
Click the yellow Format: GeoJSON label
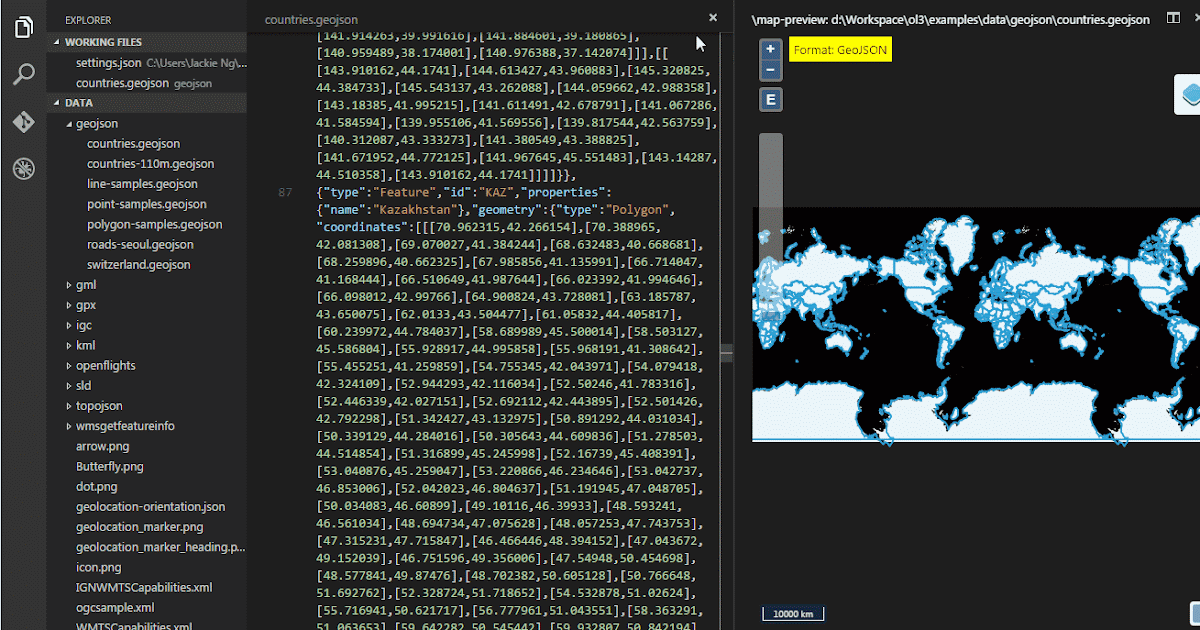pyautogui.click(x=840, y=48)
